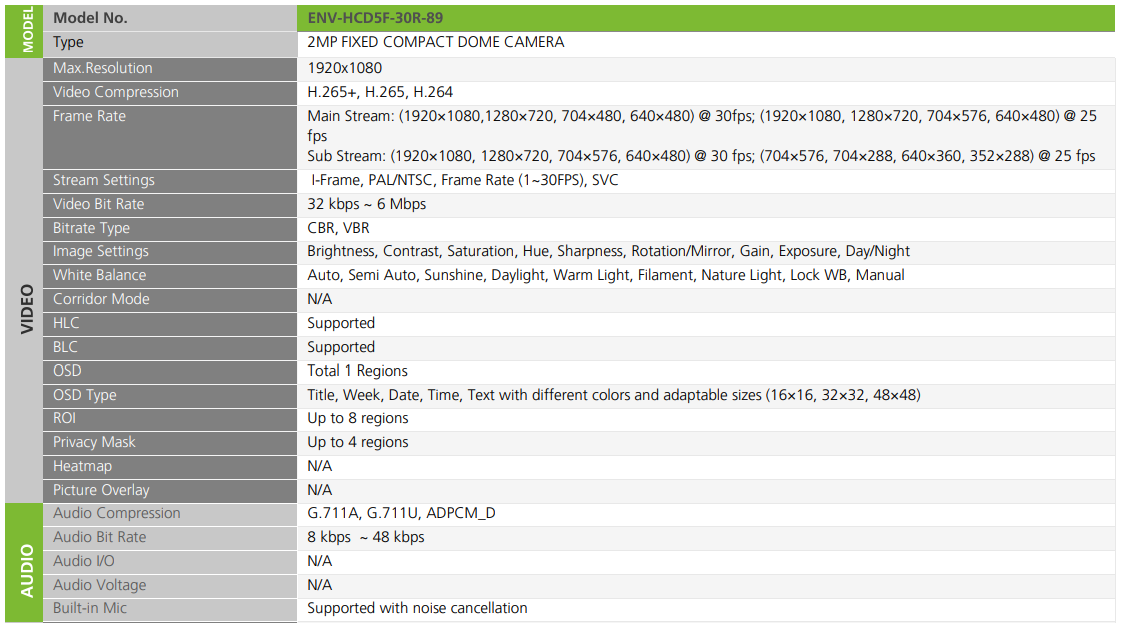Select the Heatmap label cell
This screenshot has width=1122, height=623.
82,466
